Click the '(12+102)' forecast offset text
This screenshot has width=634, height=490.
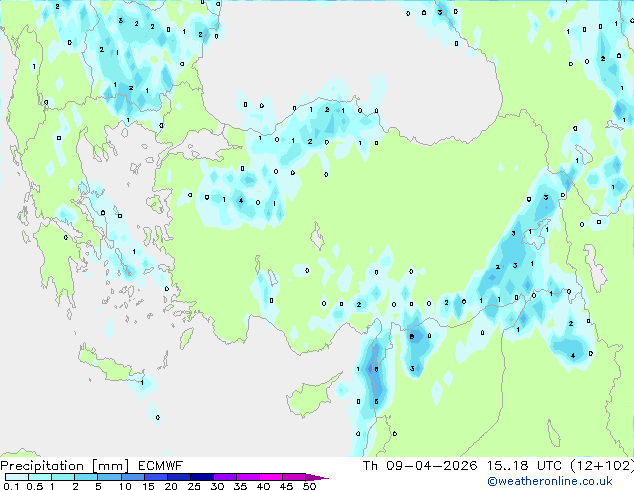point(602,466)
